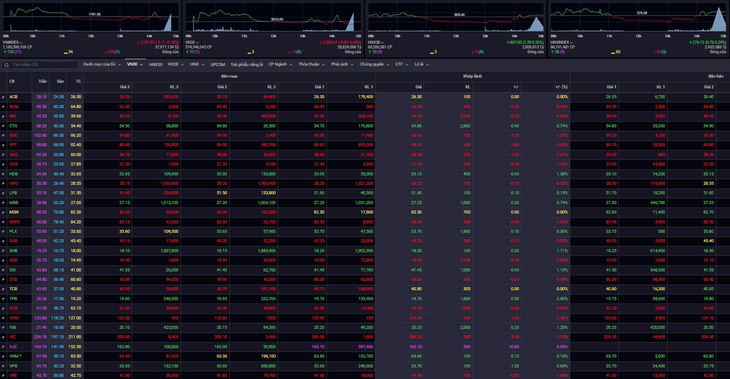The image size is (730, 379).
Task: Sort by the CK column header
Action: [x=12, y=81]
